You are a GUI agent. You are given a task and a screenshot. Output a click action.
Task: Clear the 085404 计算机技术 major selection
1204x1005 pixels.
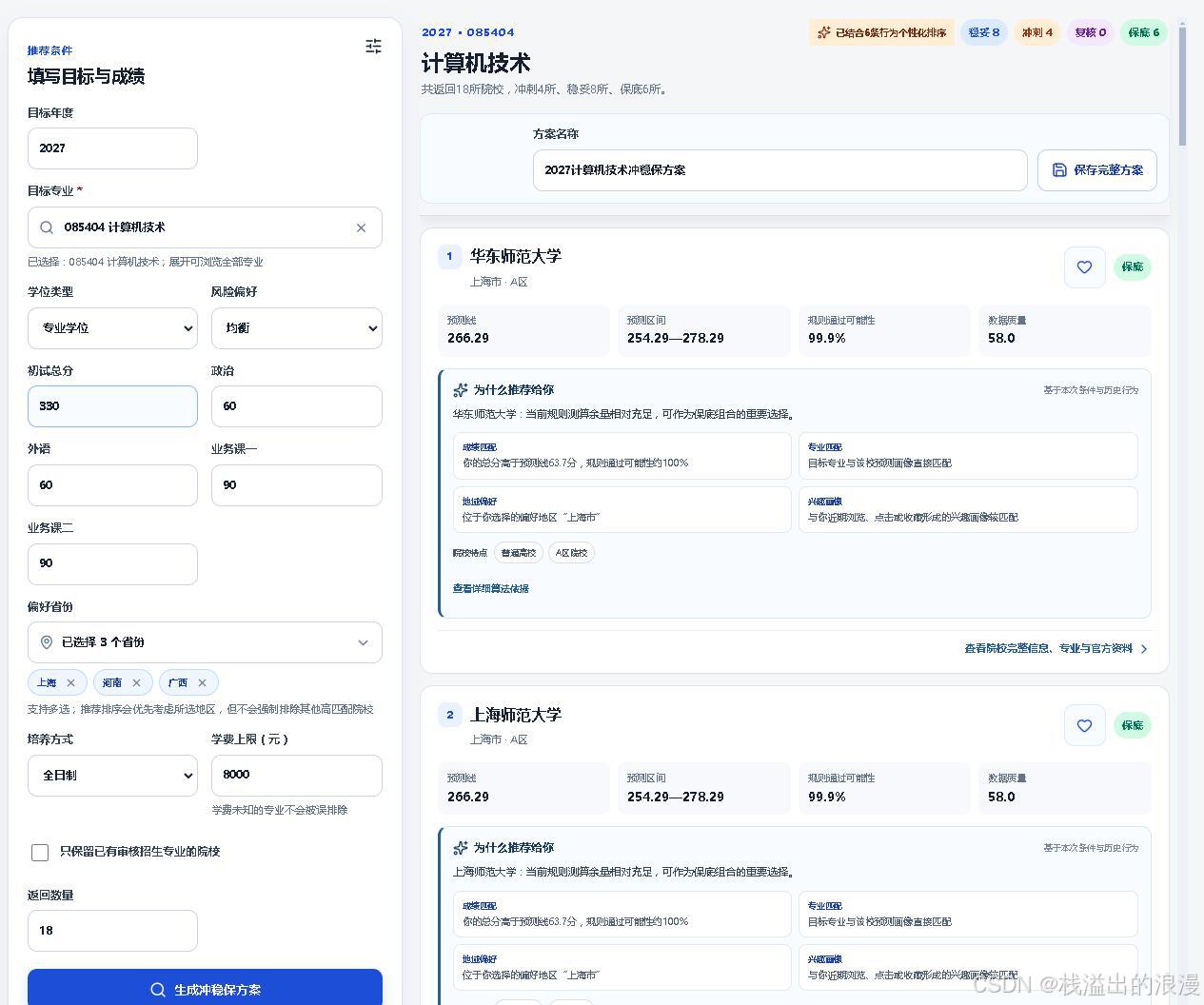coord(361,227)
